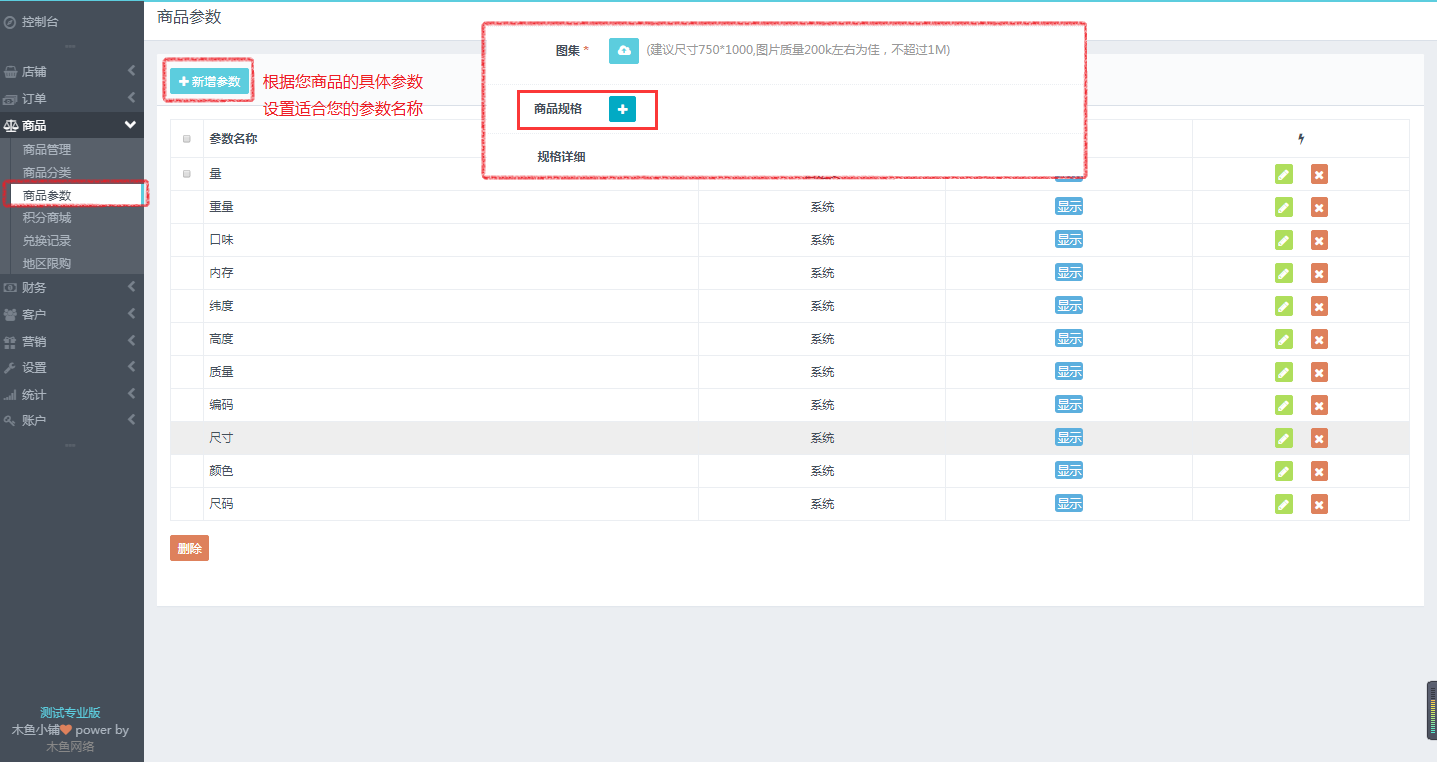Click the 新增参数 button
1437x762 pixels.
coord(209,82)
